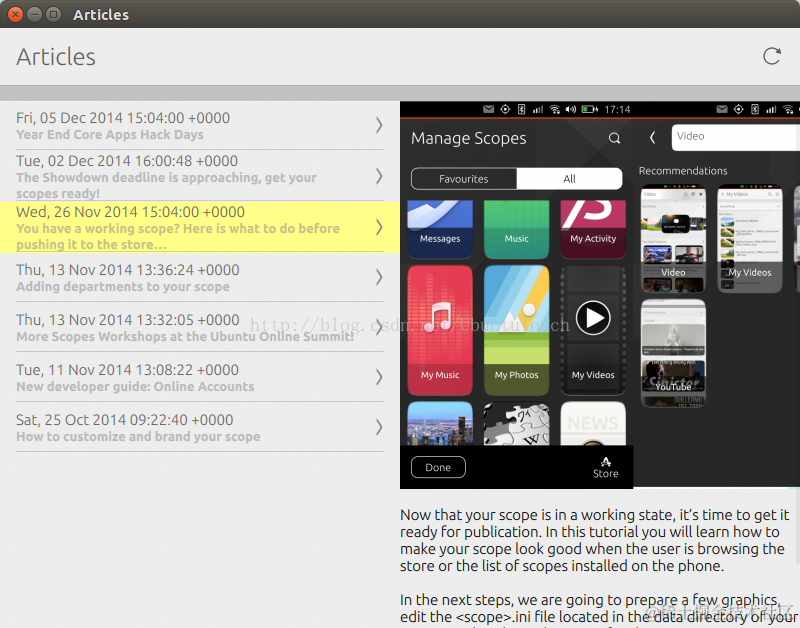Open the My Videos recommendation thumbnail
800x628 pixels.
(749, 238)
